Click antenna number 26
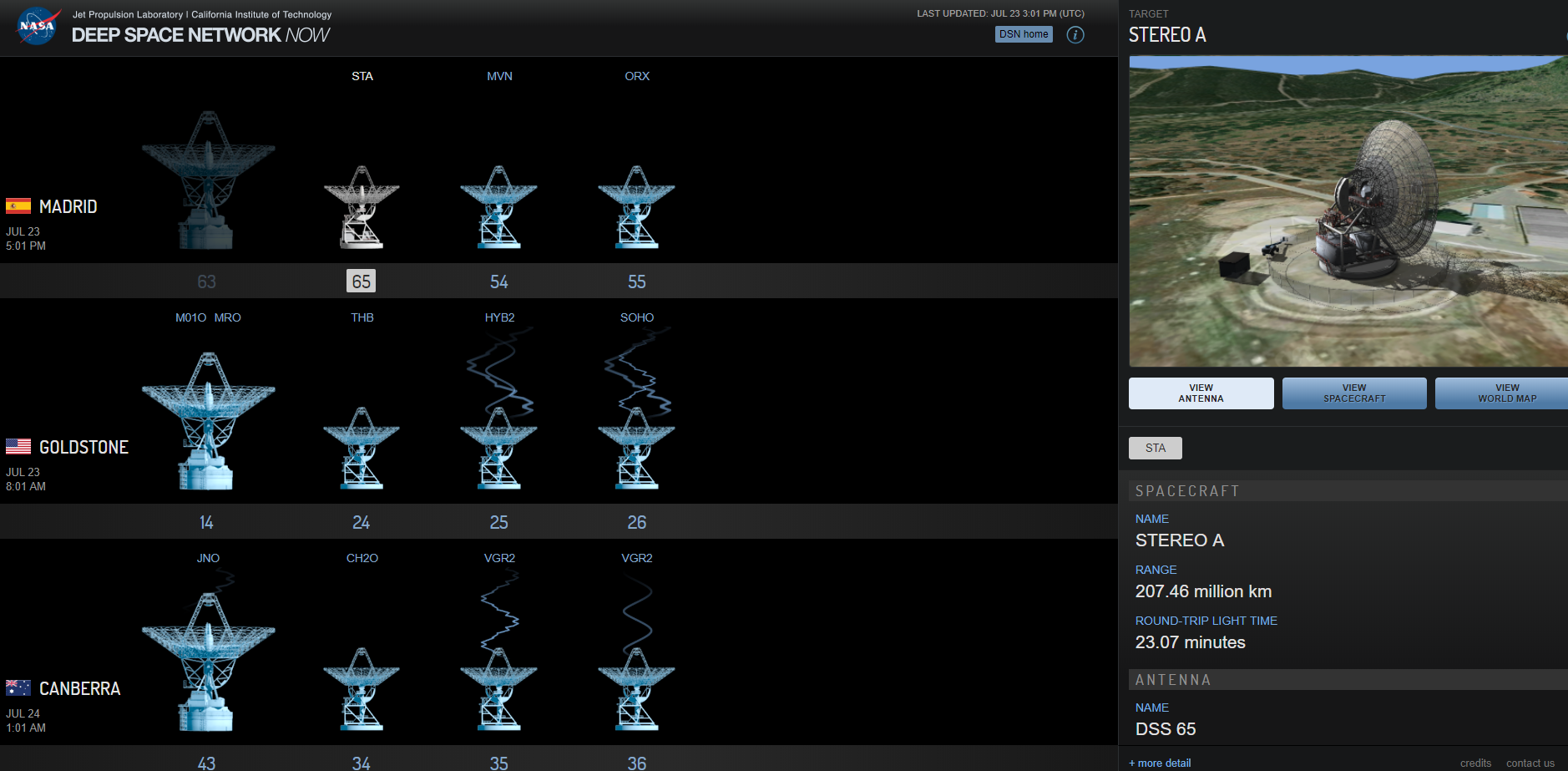 (x=636, y=522)
